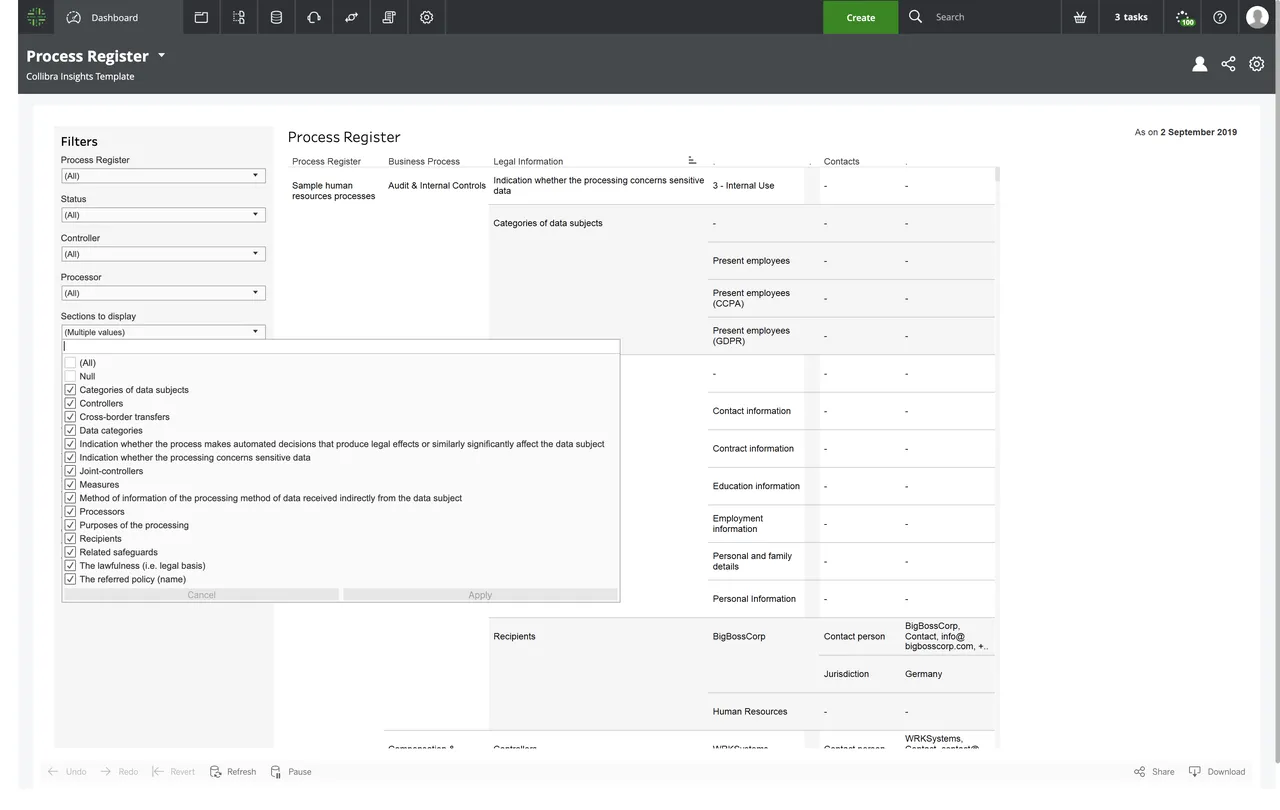The height and width of the screenshot is (810, 1280).
Task: Click the Business Process column header
Action: tap(424, 161)
